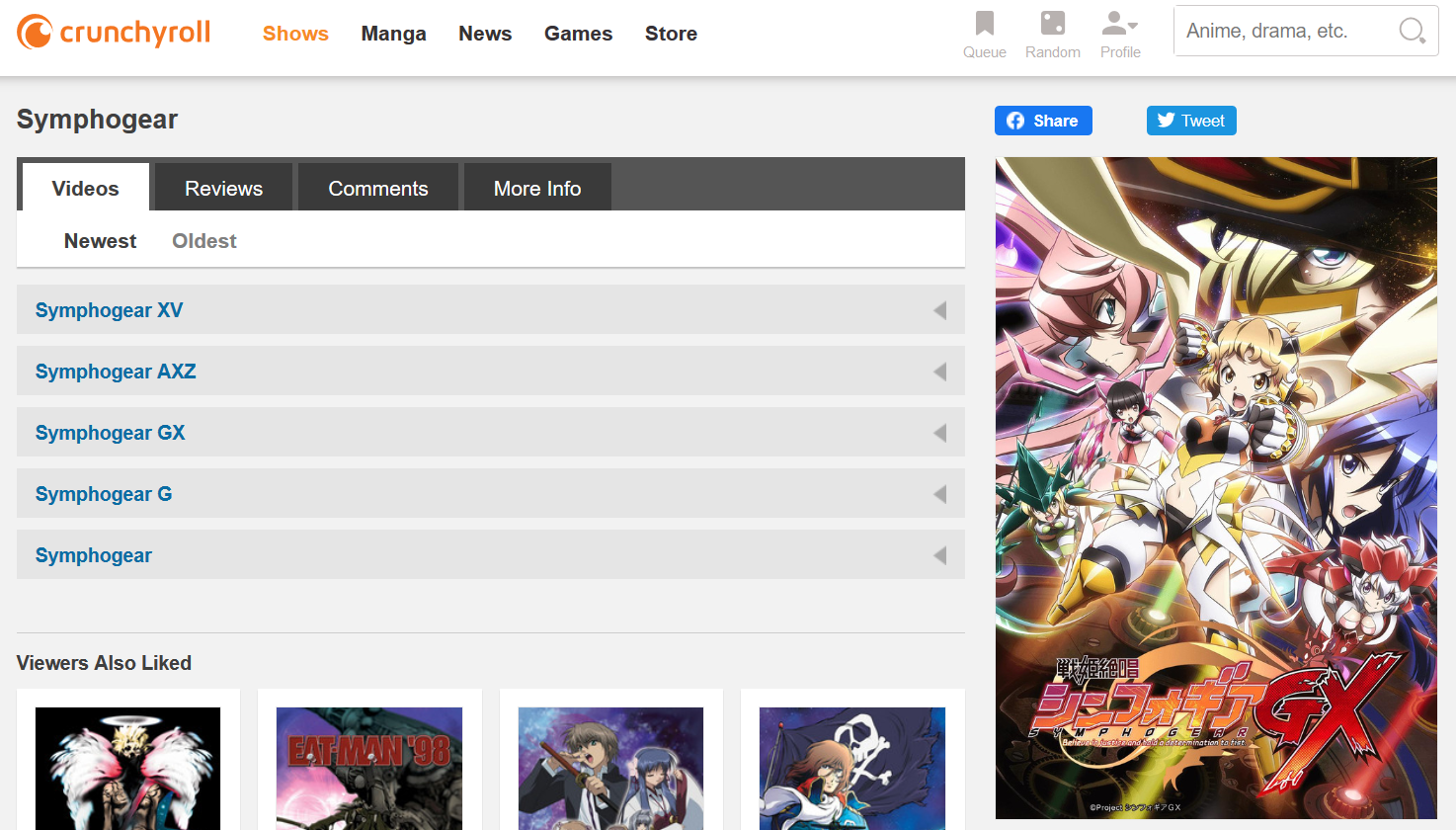Click the Symphogear G title link

click(x=104, y=494)
